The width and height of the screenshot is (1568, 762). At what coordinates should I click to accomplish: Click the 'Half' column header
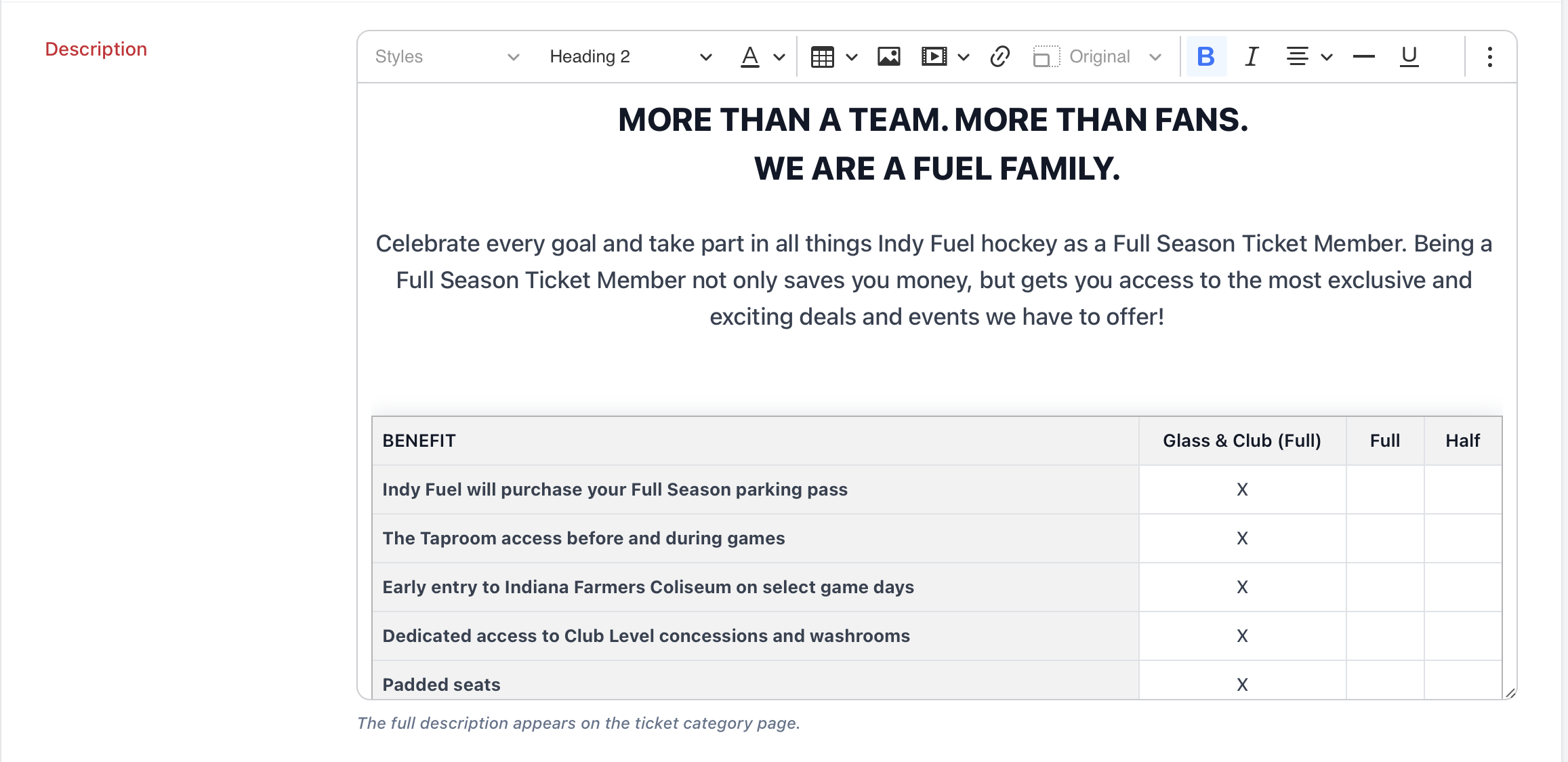pos(1463,441)
